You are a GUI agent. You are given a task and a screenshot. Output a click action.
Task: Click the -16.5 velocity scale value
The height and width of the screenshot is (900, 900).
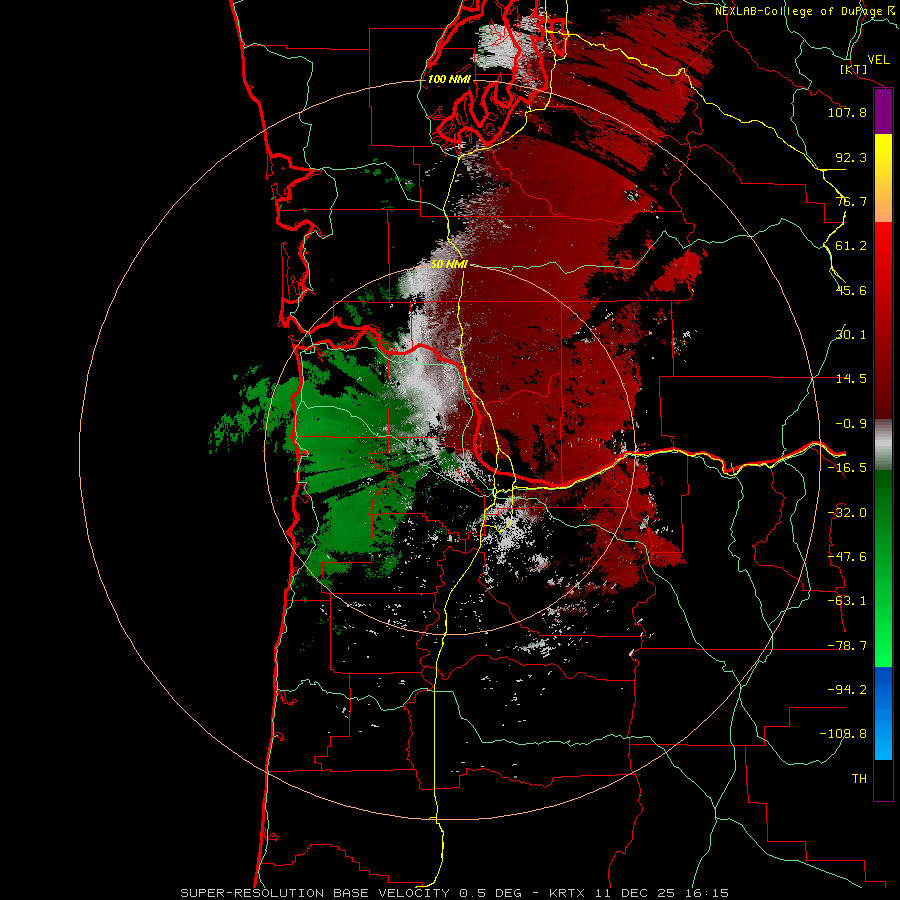tap(847, 468)
